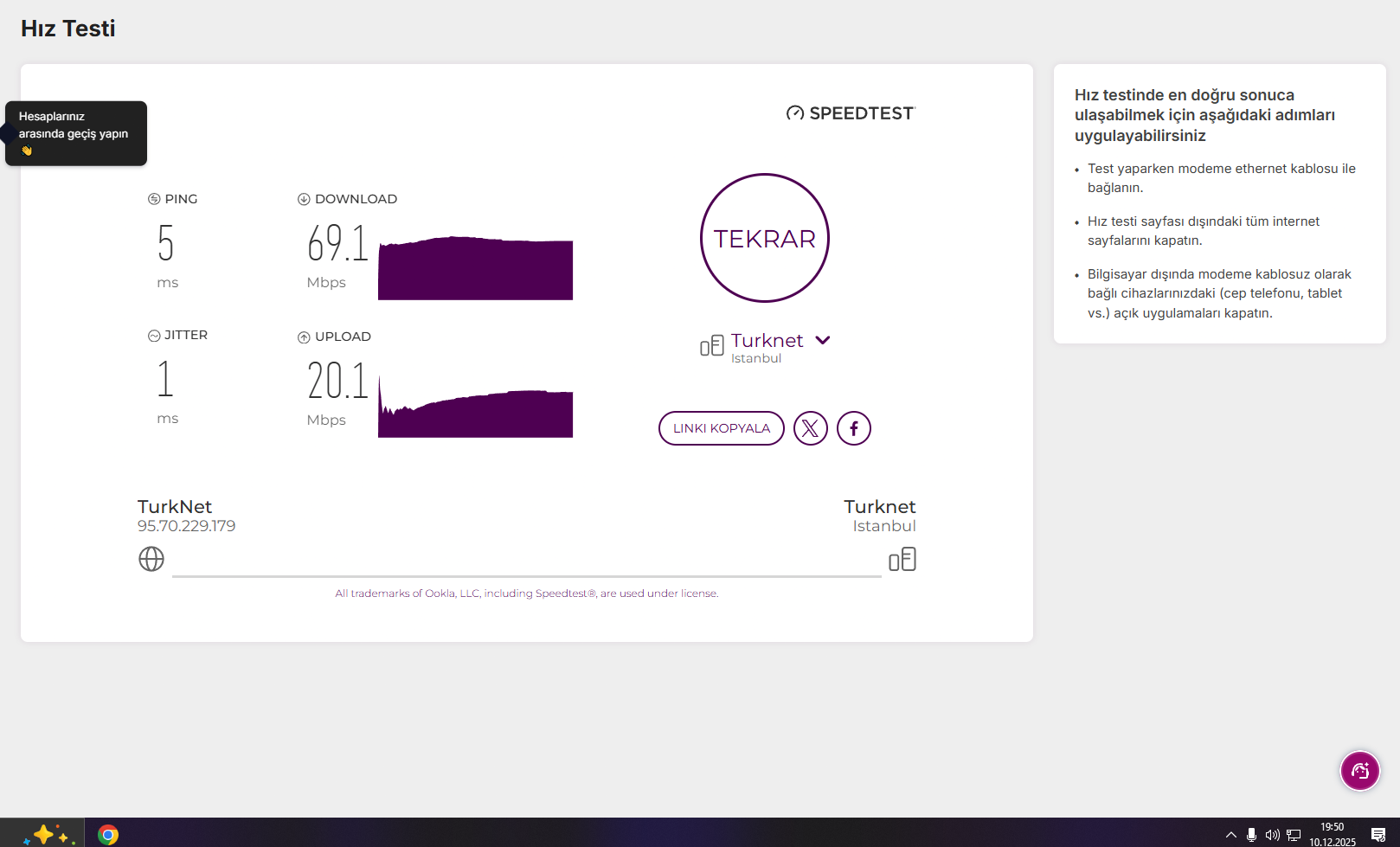Click the "Hesaplarınız arasında geçiş yapın" tooltip
1400x847 pixels.
point(76,133)
